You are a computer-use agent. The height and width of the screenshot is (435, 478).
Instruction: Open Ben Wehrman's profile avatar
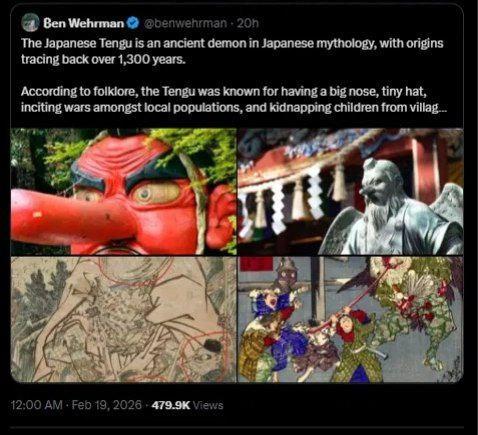tap(30, 23)
